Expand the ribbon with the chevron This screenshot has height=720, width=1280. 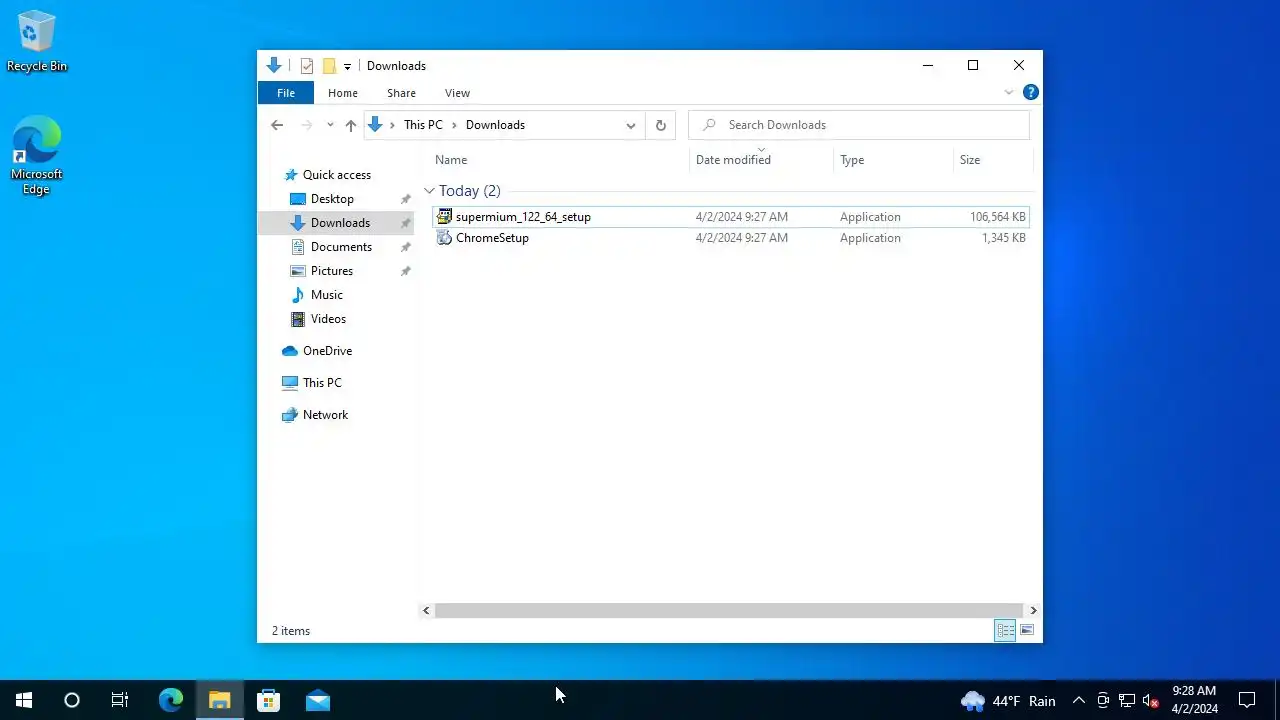[1008, 92]
